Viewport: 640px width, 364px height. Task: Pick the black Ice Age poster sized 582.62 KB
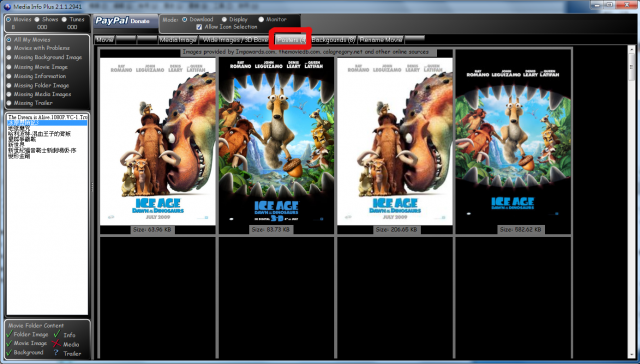click(513, 141)
